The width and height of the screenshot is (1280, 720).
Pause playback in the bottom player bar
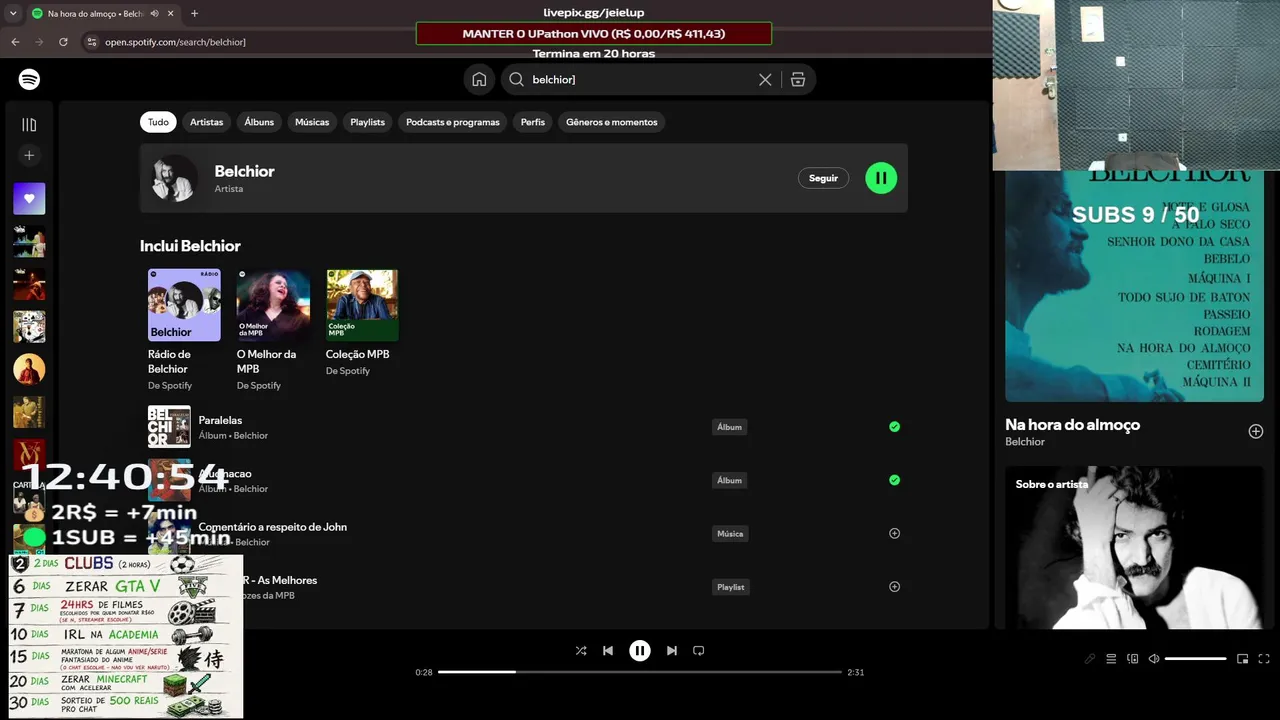pyautogui.click(x=640, y=651)
